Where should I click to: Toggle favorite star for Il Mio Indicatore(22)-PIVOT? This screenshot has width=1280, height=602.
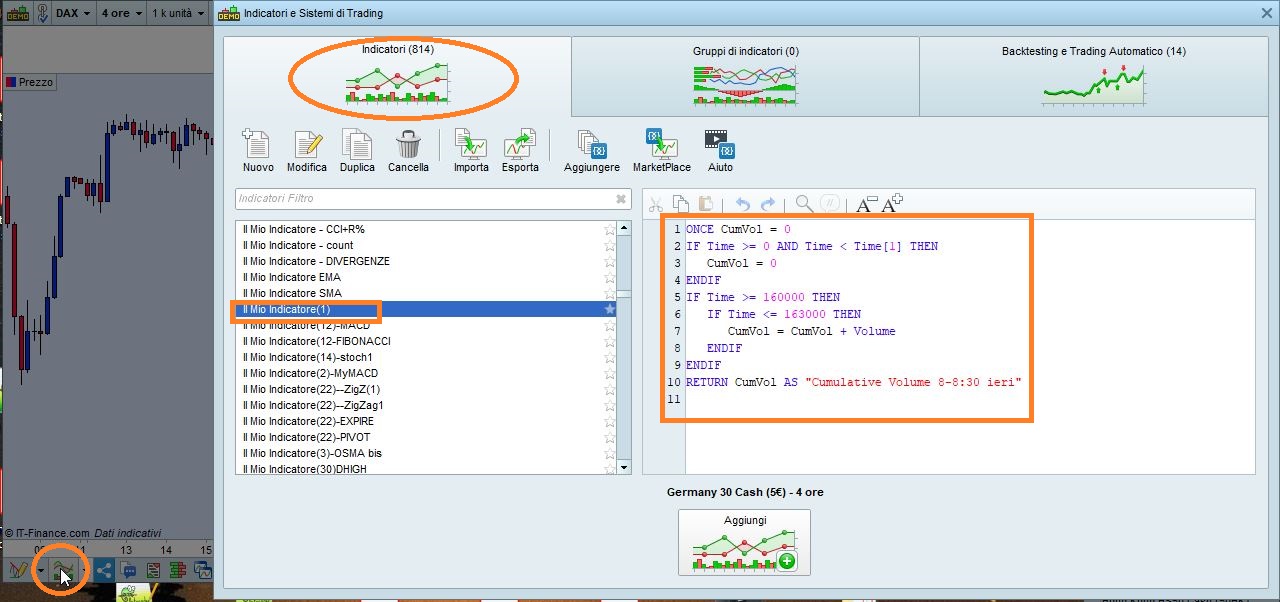(x=610, y=438)
